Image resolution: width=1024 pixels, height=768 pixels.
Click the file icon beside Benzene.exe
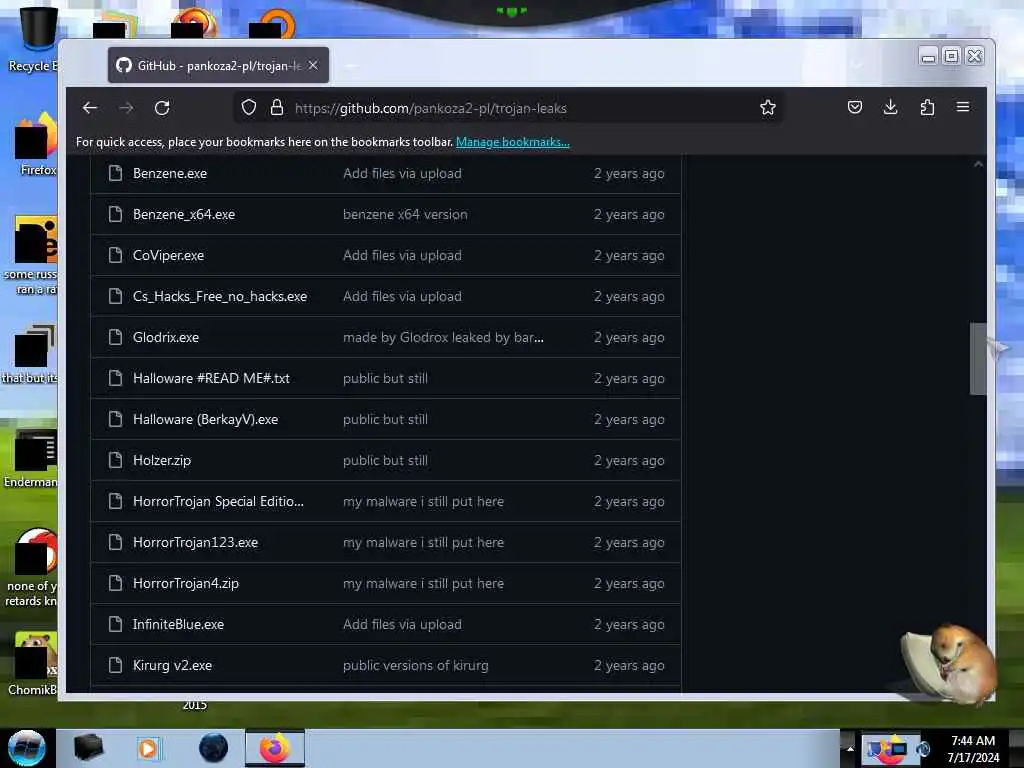pyautogui.click(x=116, y=174)
